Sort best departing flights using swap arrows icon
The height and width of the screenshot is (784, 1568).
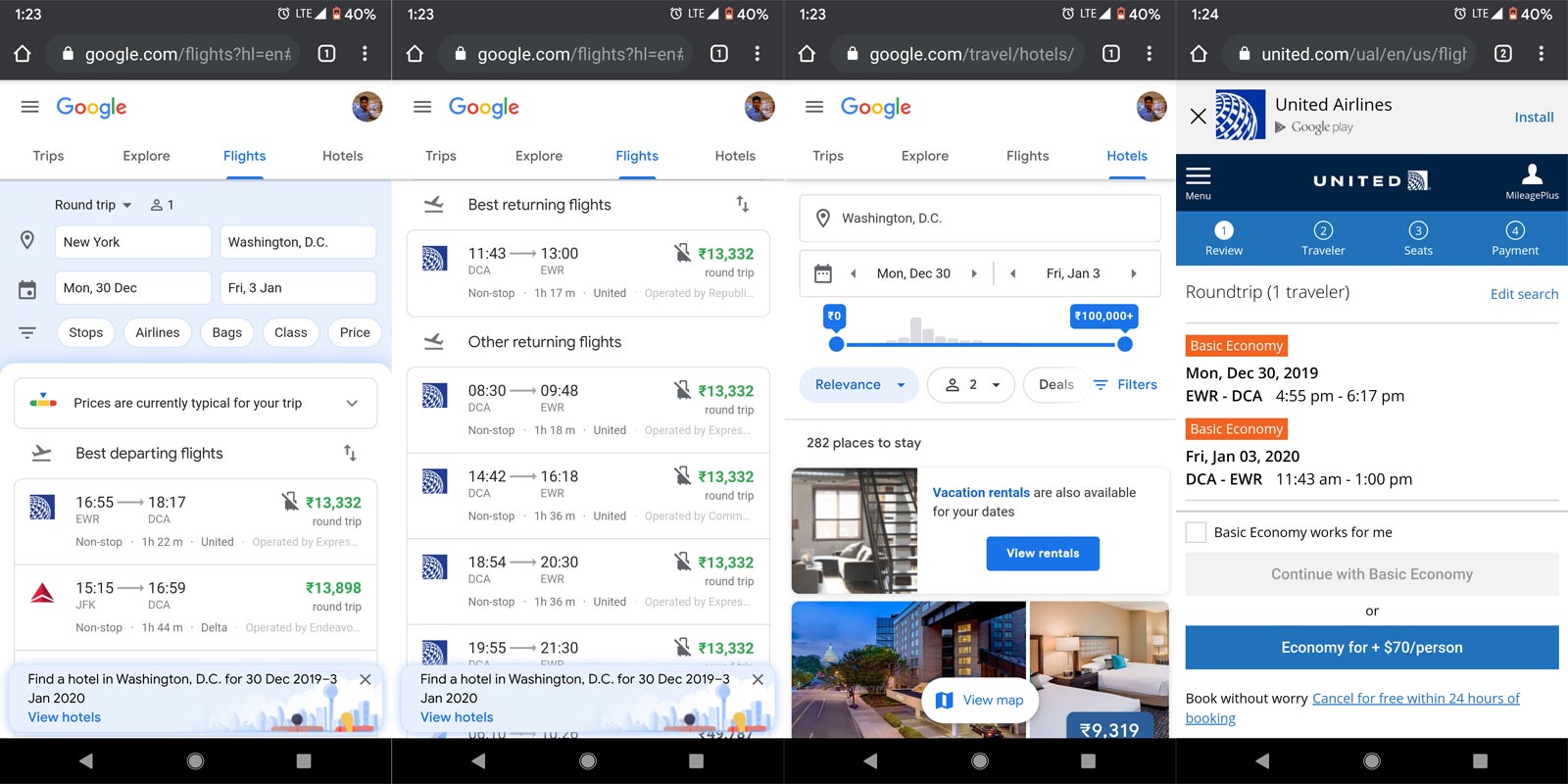[x=350, y=453]
